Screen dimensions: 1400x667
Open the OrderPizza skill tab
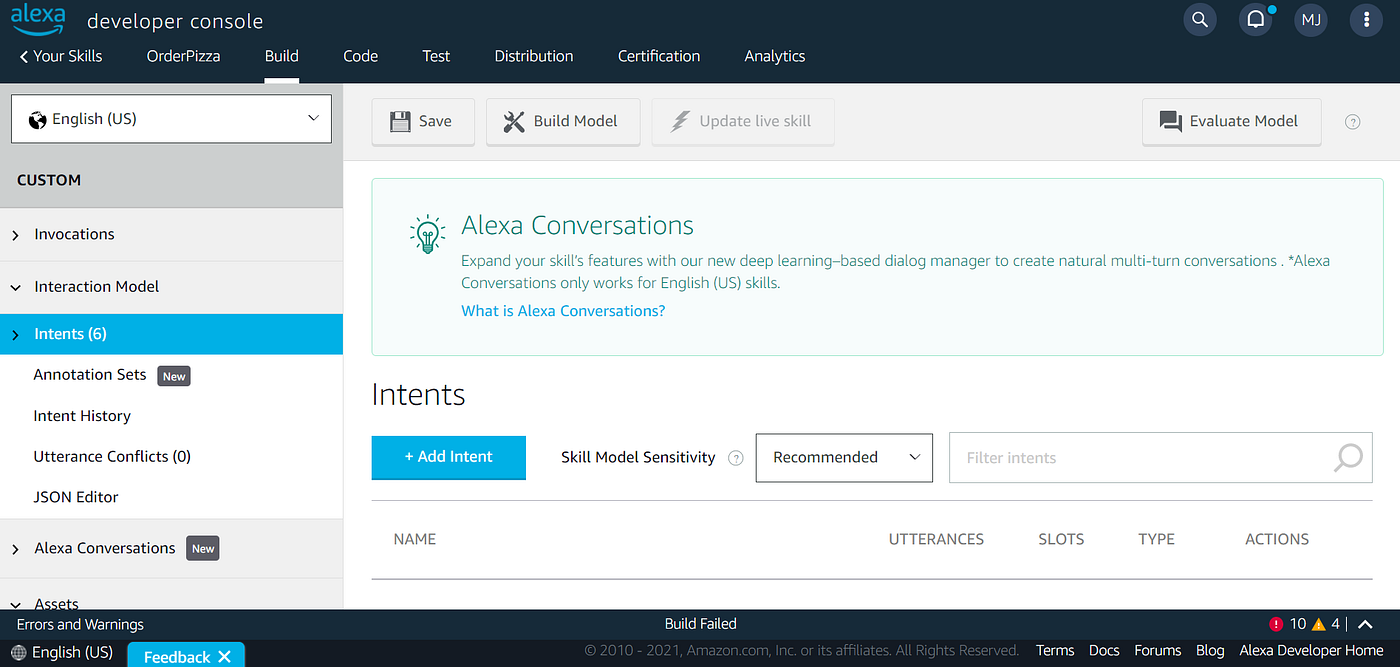click(183, 56)
